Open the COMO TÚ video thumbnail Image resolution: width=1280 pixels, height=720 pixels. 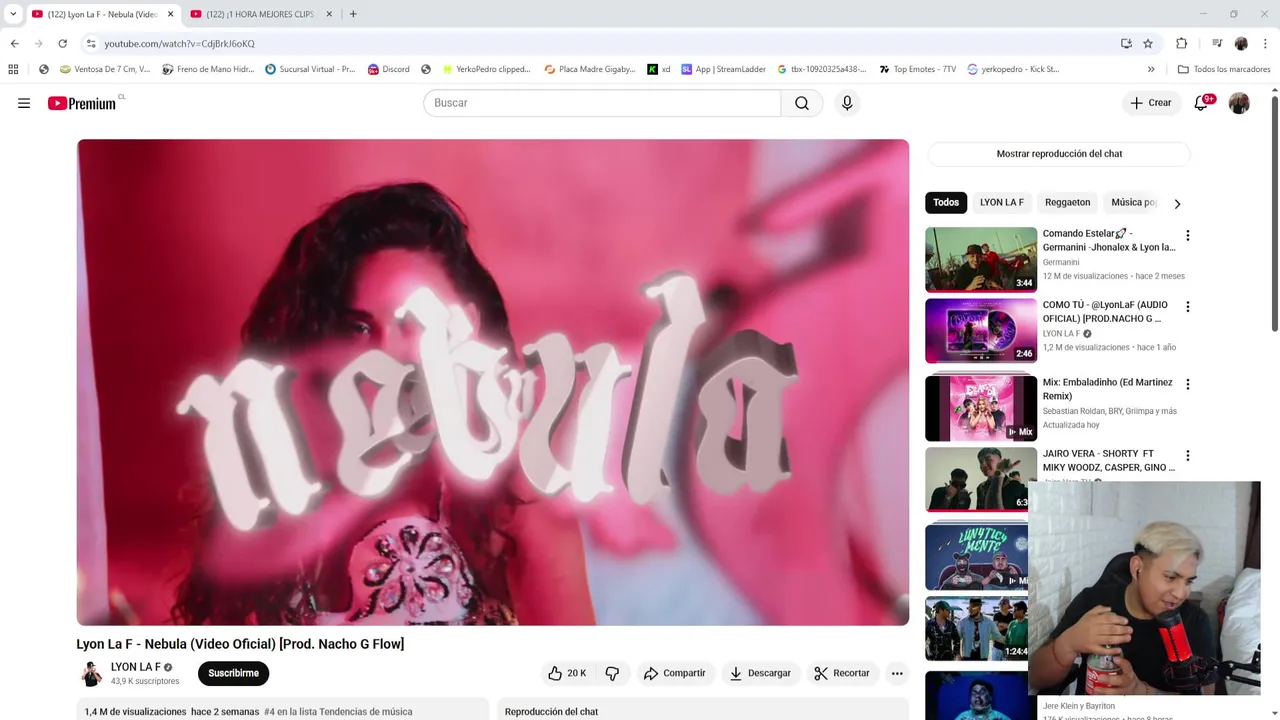[981, 331]
